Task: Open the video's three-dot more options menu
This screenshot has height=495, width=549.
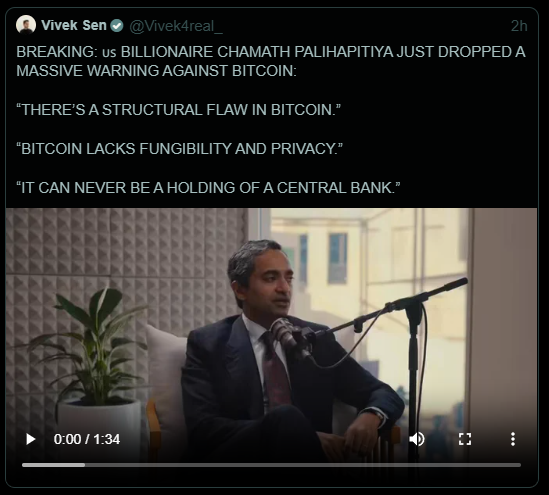Action: [513, 439]
